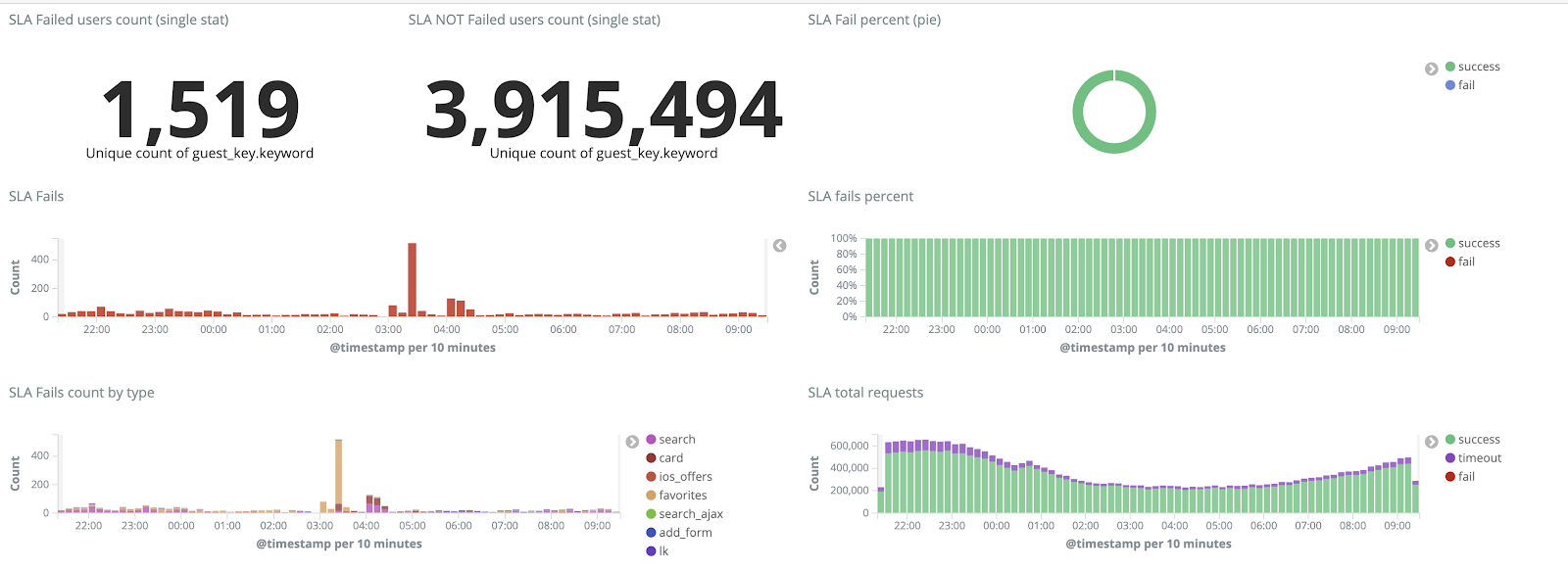
Task: Collapse the legend of the SLA Fail percent pie
Action: click(1432, 69)
